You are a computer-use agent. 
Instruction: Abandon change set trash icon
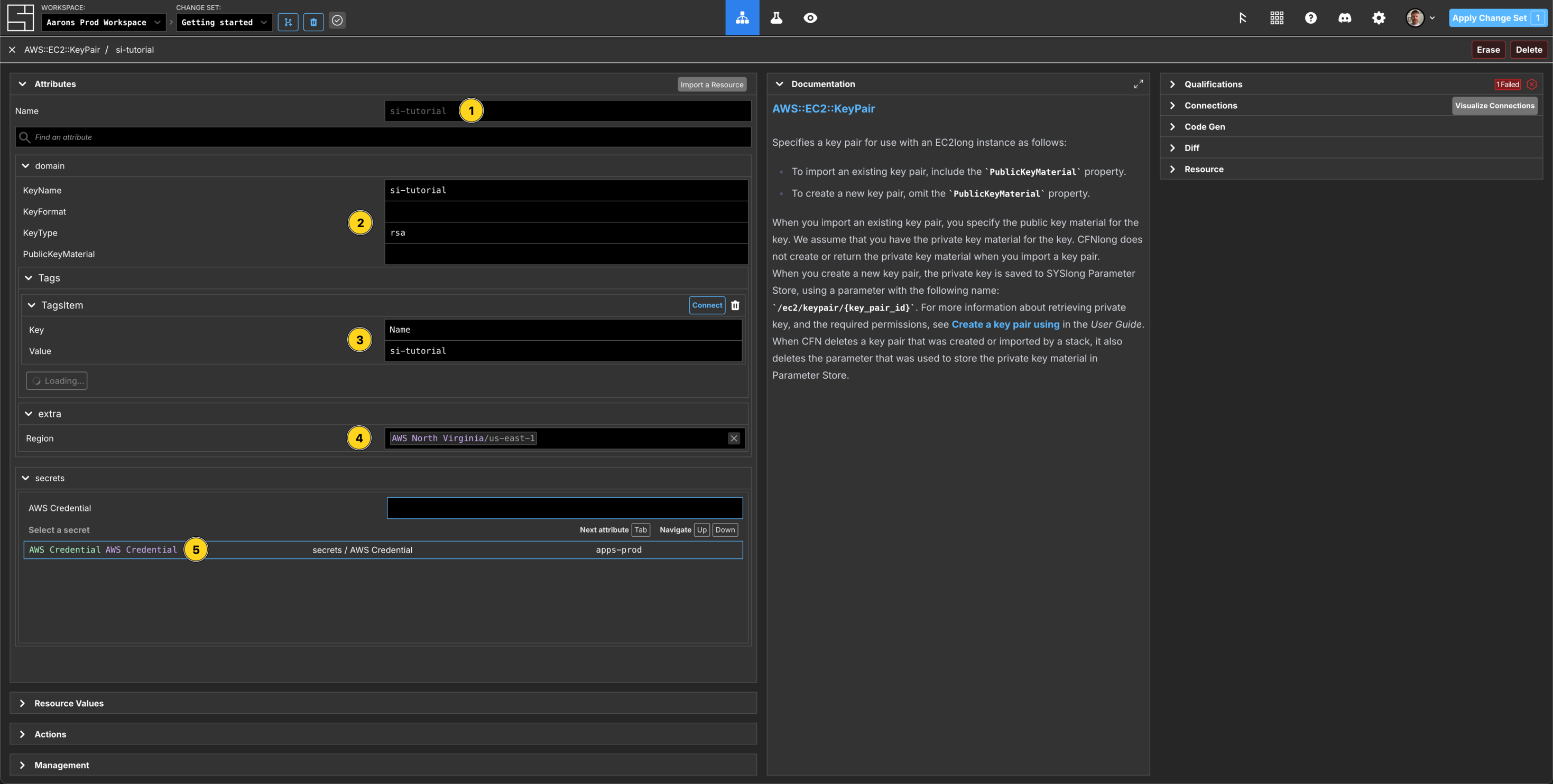coord(313,22)
